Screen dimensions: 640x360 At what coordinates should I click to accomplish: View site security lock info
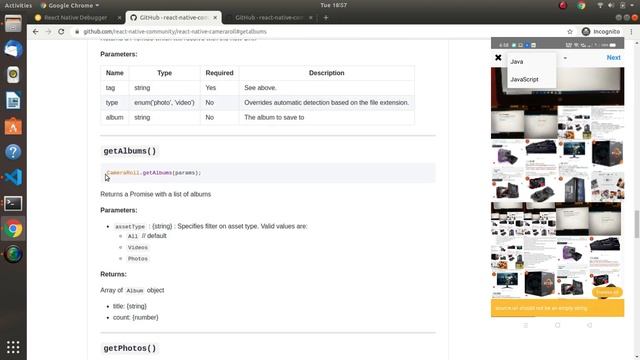coord(77,31)
